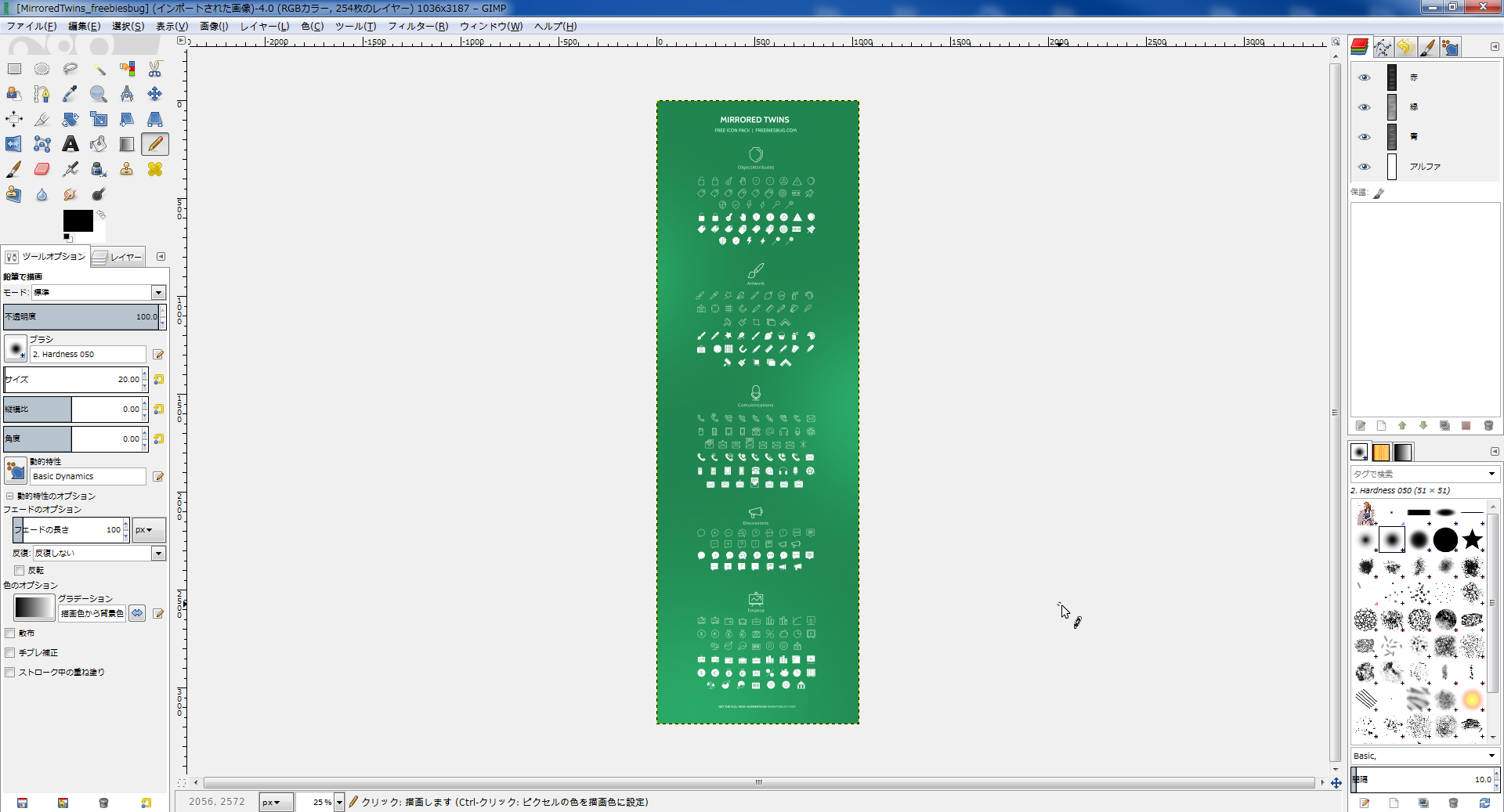Screen dimensions: 1504x812
Task: Click the black foreground color swatch
Action: coord(78,220)
